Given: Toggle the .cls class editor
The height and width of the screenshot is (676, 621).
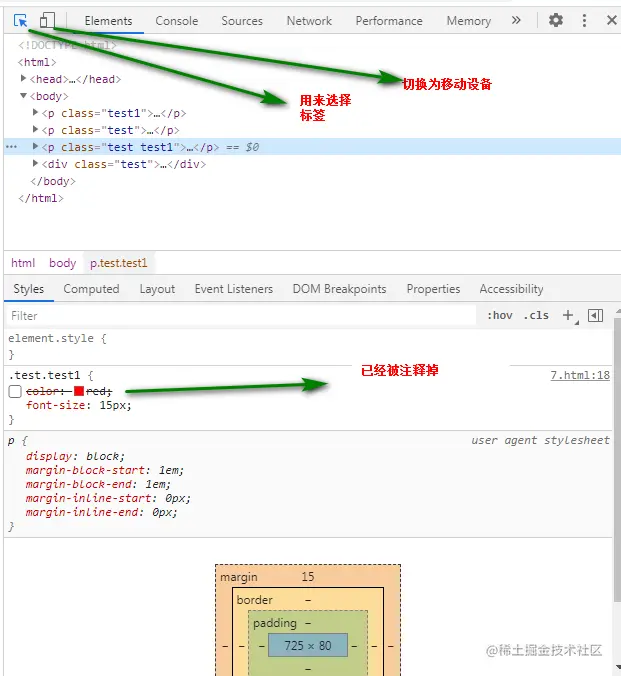Looking at the screenshot, I should (x=536, y=316).
